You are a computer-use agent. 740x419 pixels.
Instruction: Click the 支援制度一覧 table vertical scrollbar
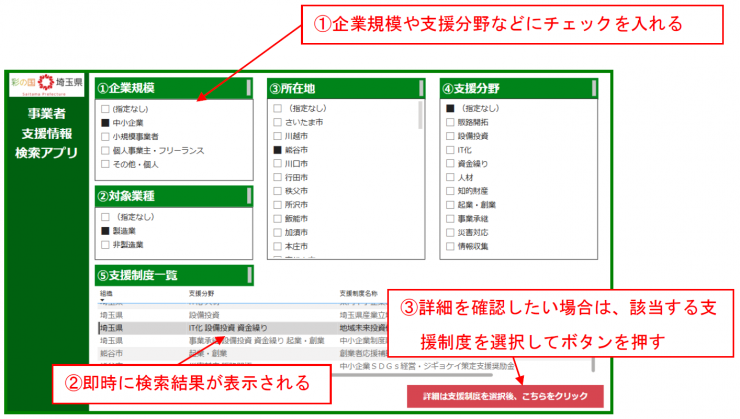point(593,365)
